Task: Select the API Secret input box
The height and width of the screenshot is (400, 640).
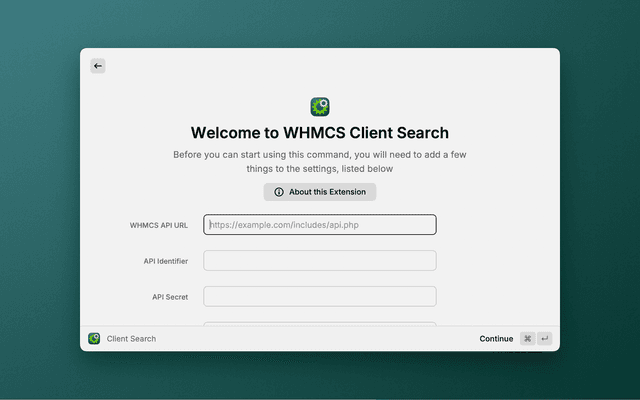Action: tap(320, 296)
